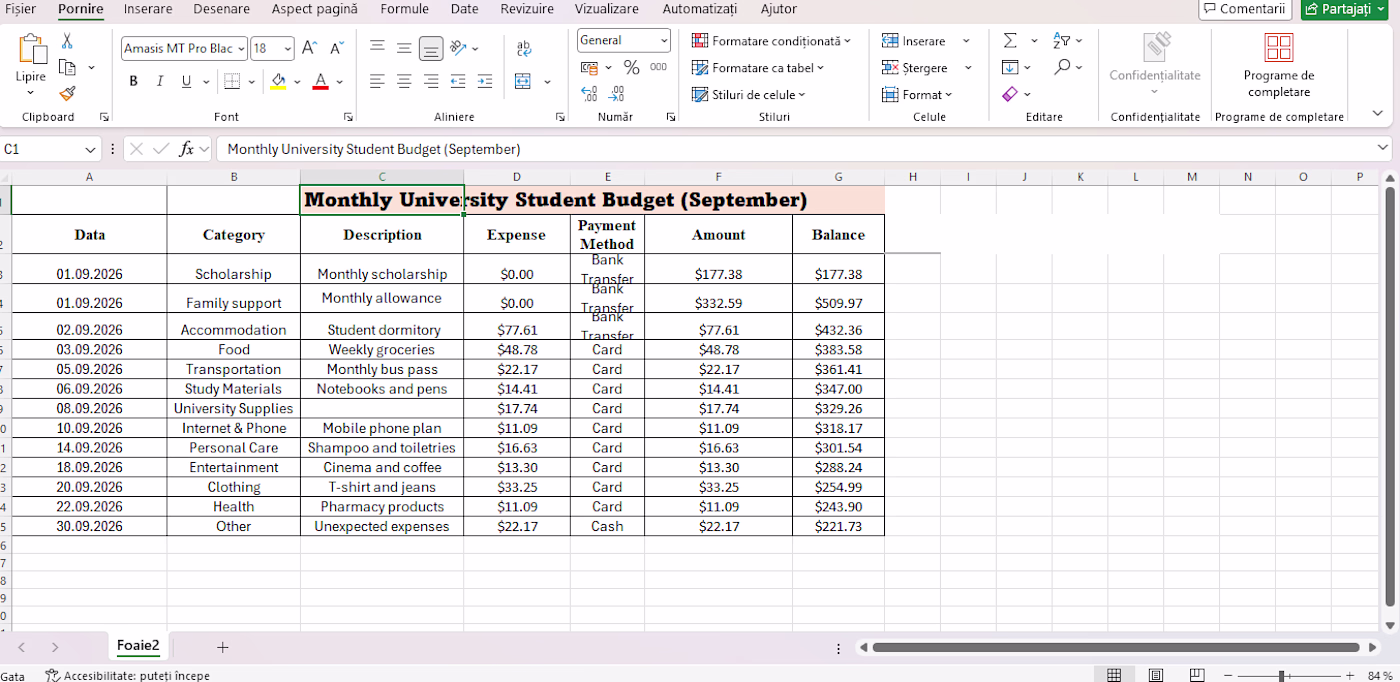Screen dimensions: 1400x682
Task: Switch to the Inserare tab
Action: 148,9
